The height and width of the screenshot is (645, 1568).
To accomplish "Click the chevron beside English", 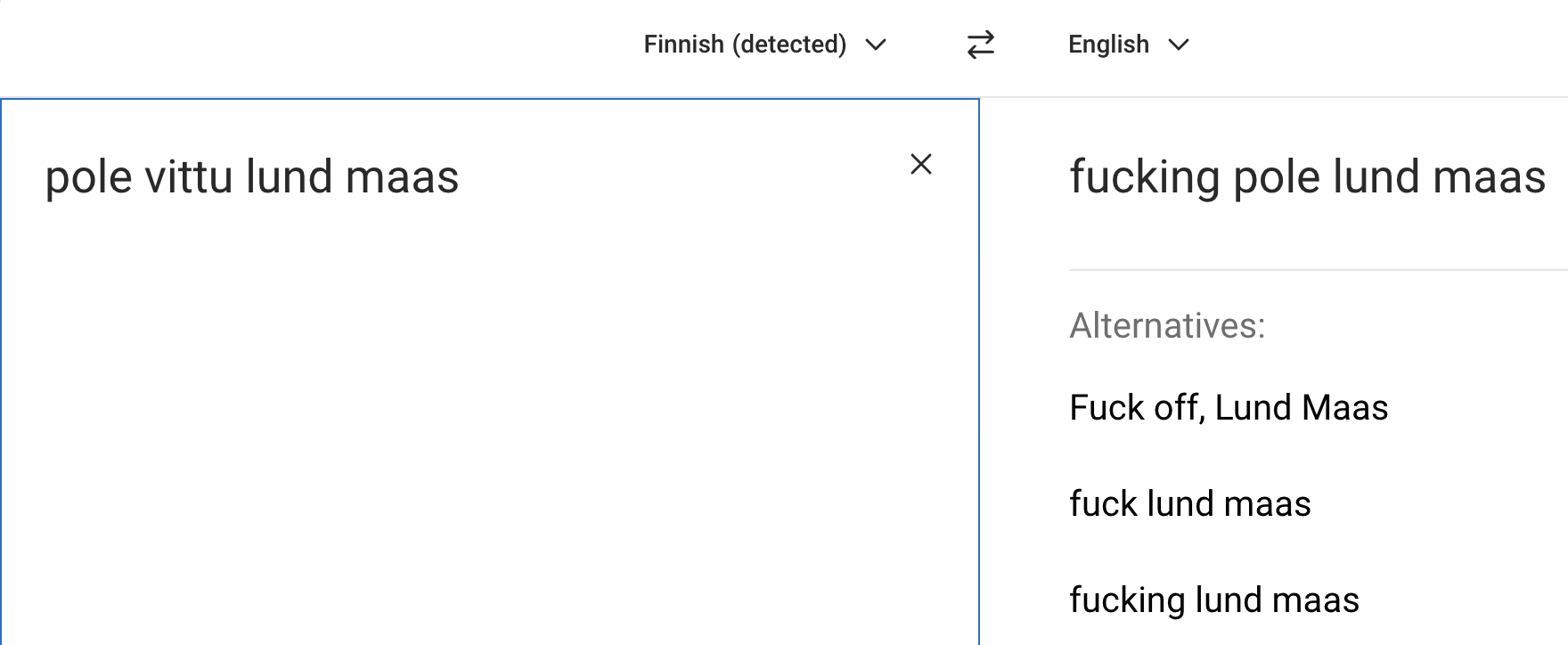I will (1179, 45).
